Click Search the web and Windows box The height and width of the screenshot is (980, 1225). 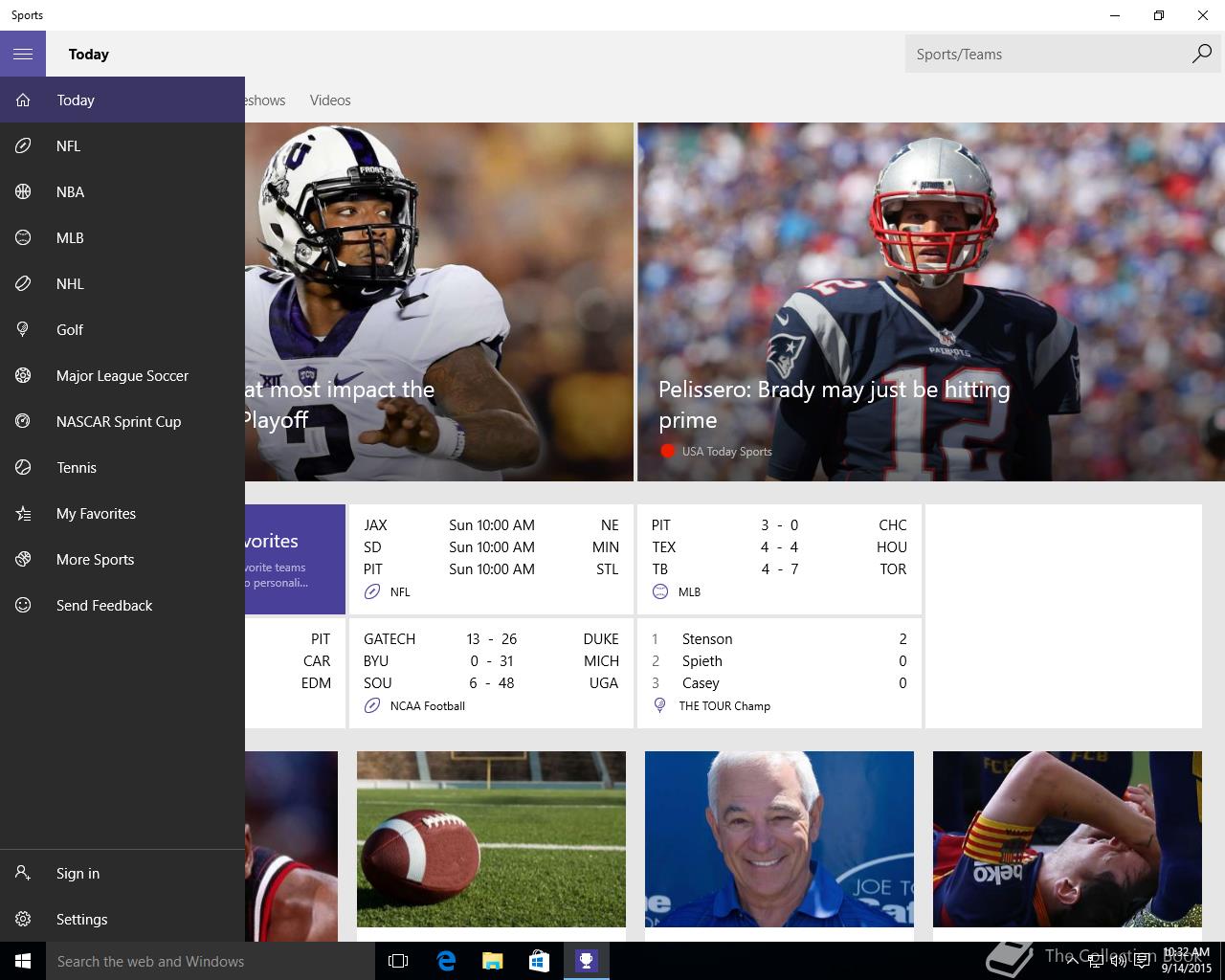(x=211, y=961)
